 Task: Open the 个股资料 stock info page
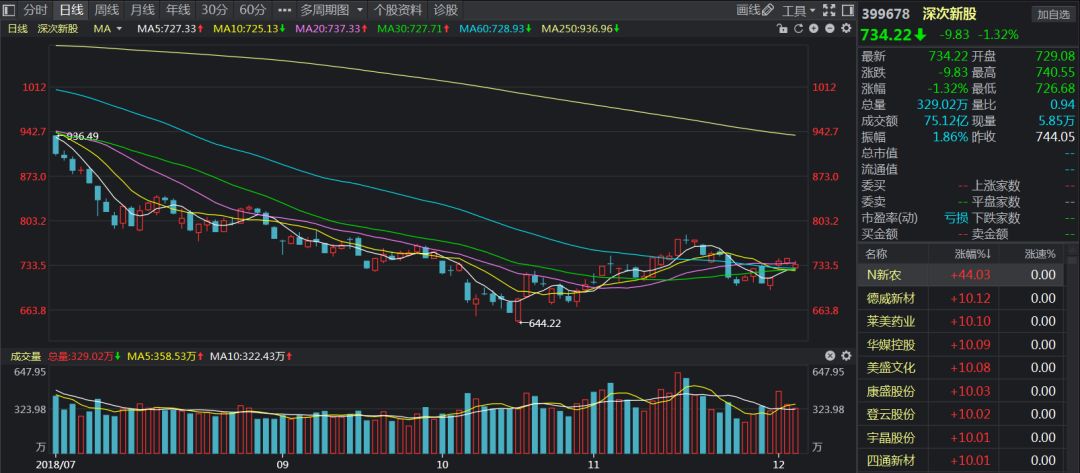(397, 10)
